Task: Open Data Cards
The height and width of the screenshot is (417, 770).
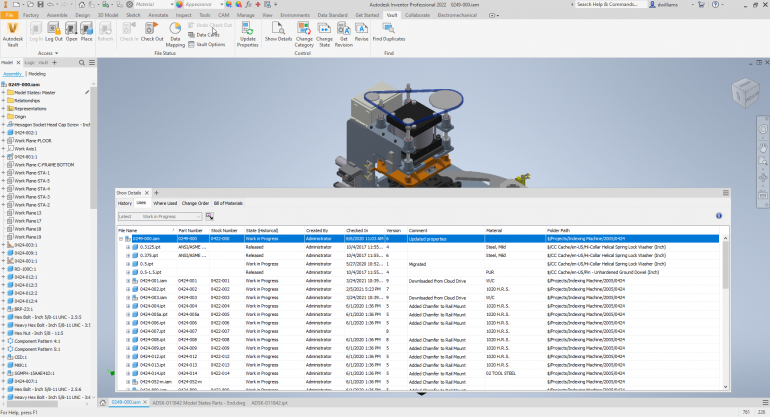Action: tap(204, 35)
